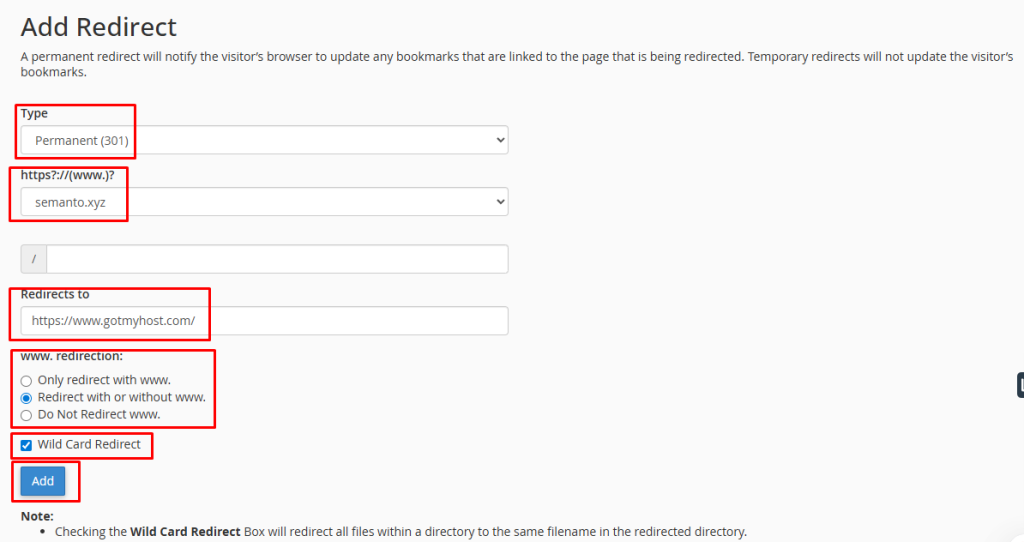Choose "Redirect with or without www." radio button
The width and height of the screenshot is (1024, 542).
pos(26,398)
